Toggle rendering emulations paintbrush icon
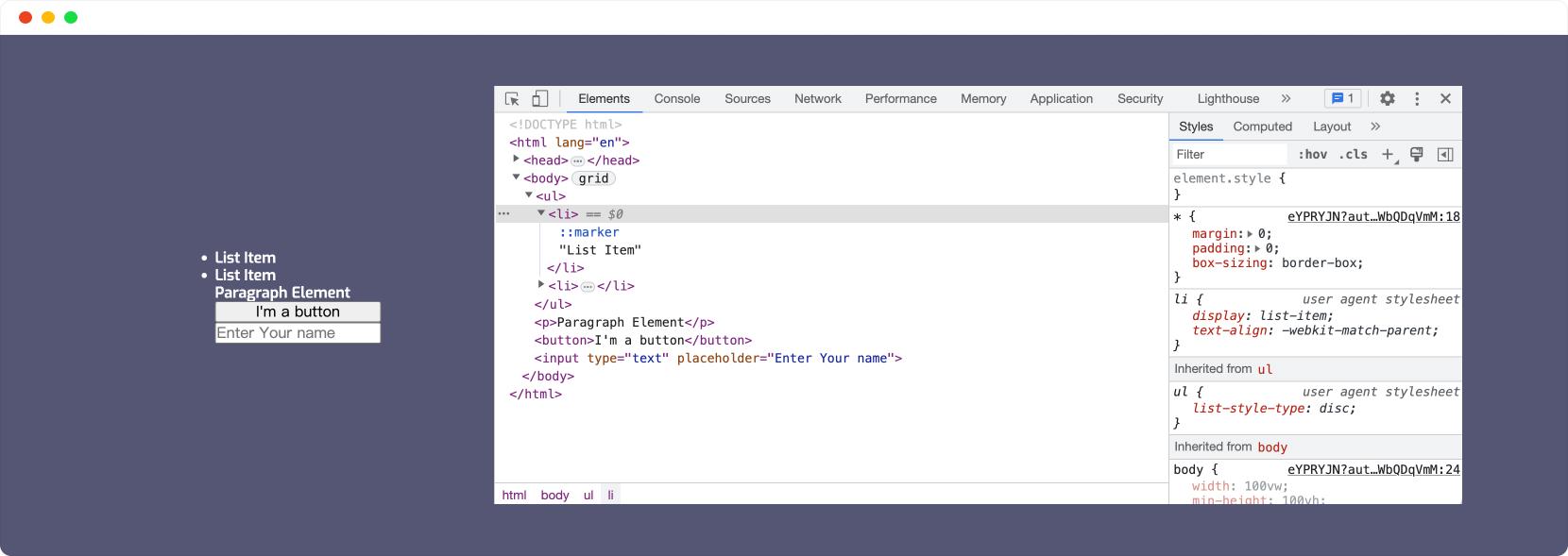 (1416, 155)
